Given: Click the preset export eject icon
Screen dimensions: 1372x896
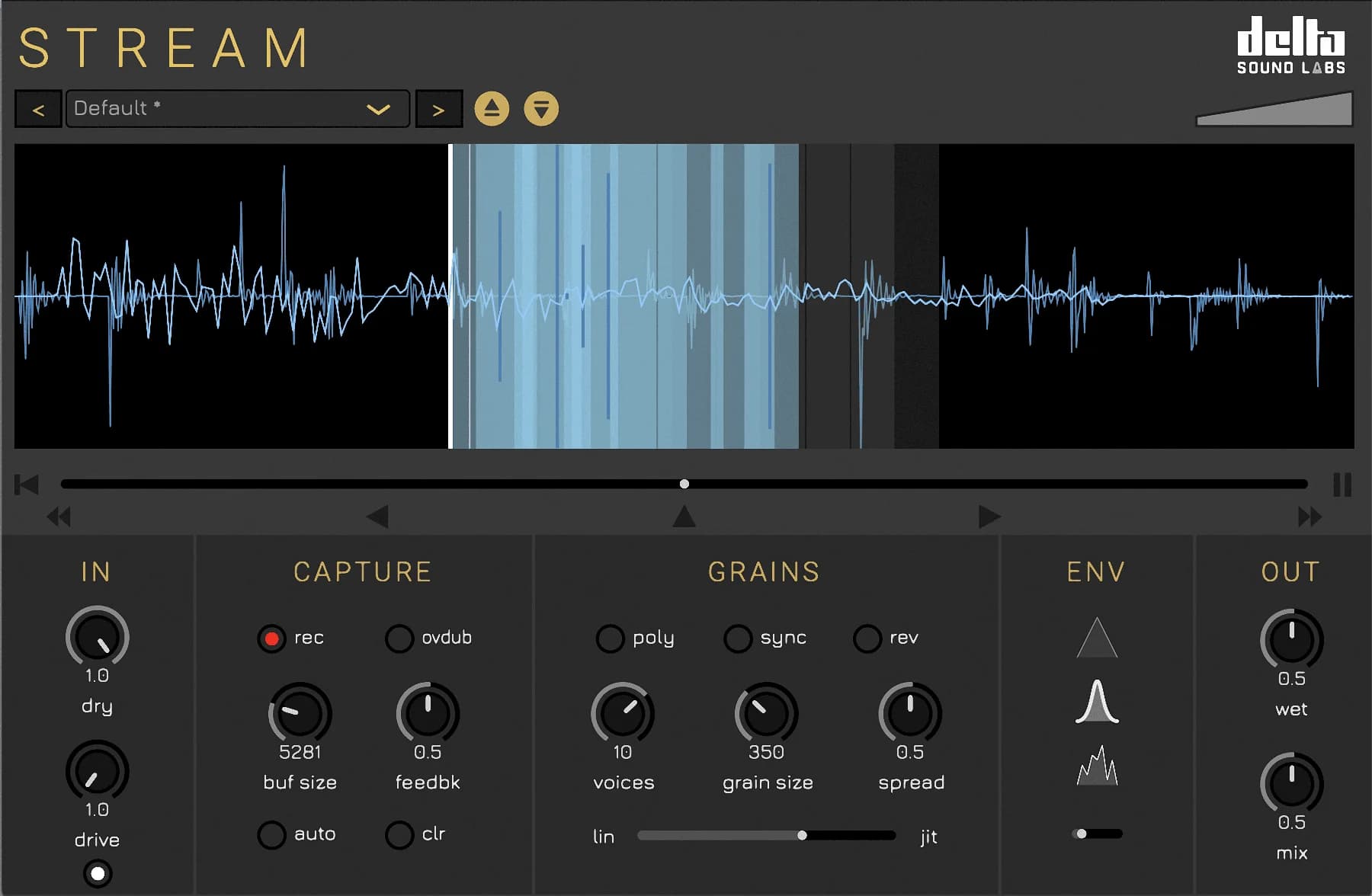Looking at the screenshot, I should (492, 108).
